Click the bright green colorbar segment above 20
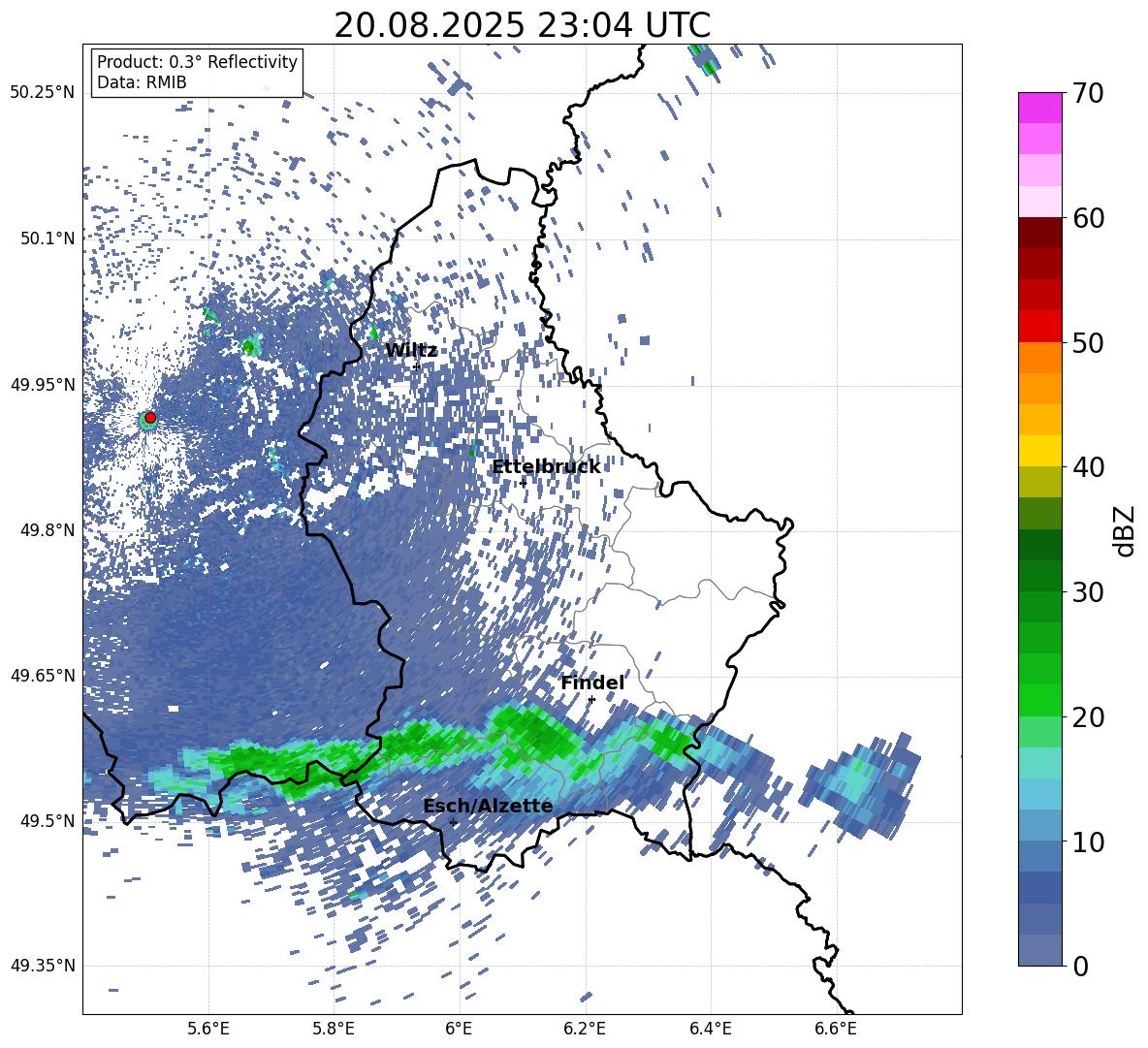This screenshot has width=1148, height=1048. pyautogui.click(x=1039, y=700)
